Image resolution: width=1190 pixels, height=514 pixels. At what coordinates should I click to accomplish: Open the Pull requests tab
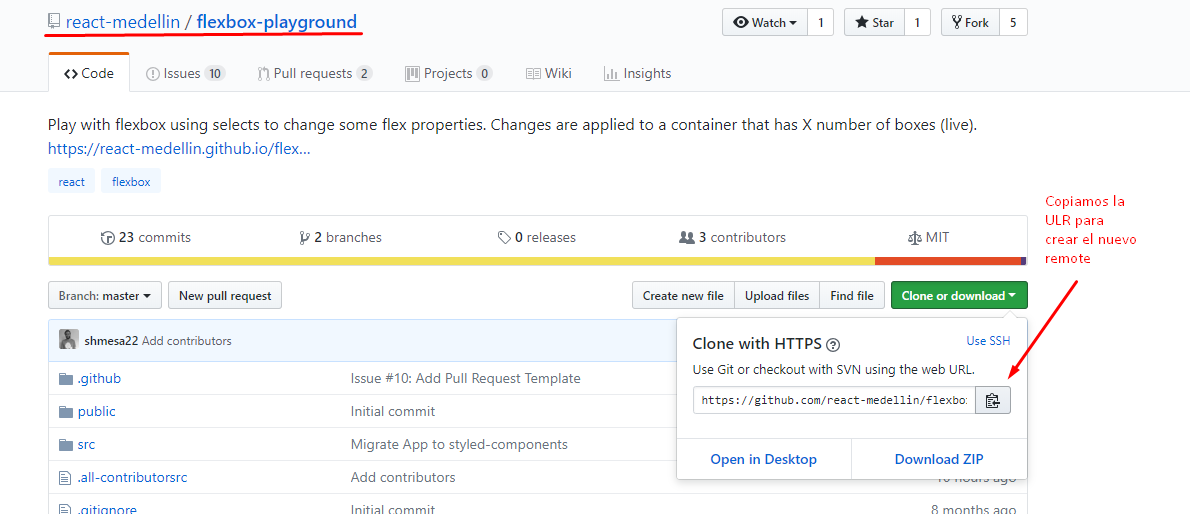click(314, 73)
